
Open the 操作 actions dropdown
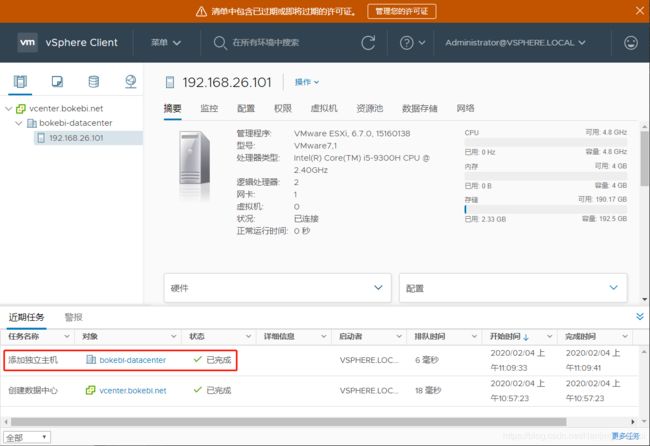(307, 81)
